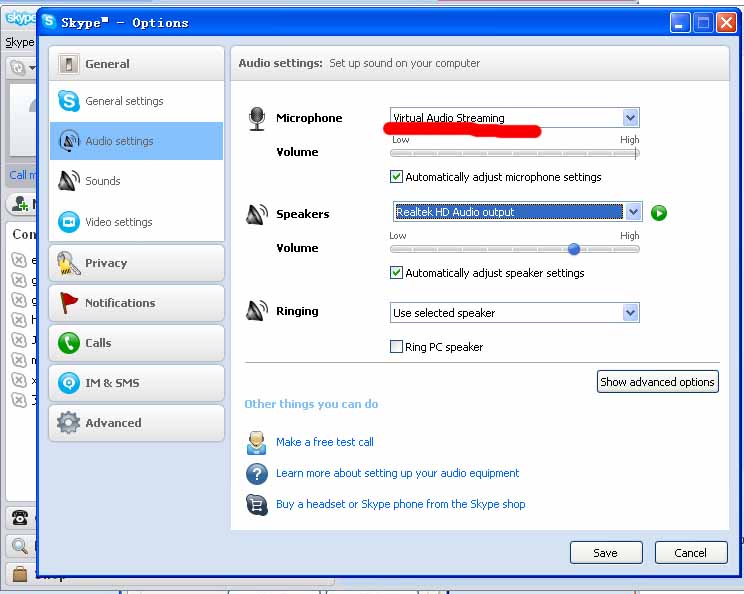The height and width of the screenshot is (594, 744).
Task: Click Make a free test call link
Action: pos(325,442)
